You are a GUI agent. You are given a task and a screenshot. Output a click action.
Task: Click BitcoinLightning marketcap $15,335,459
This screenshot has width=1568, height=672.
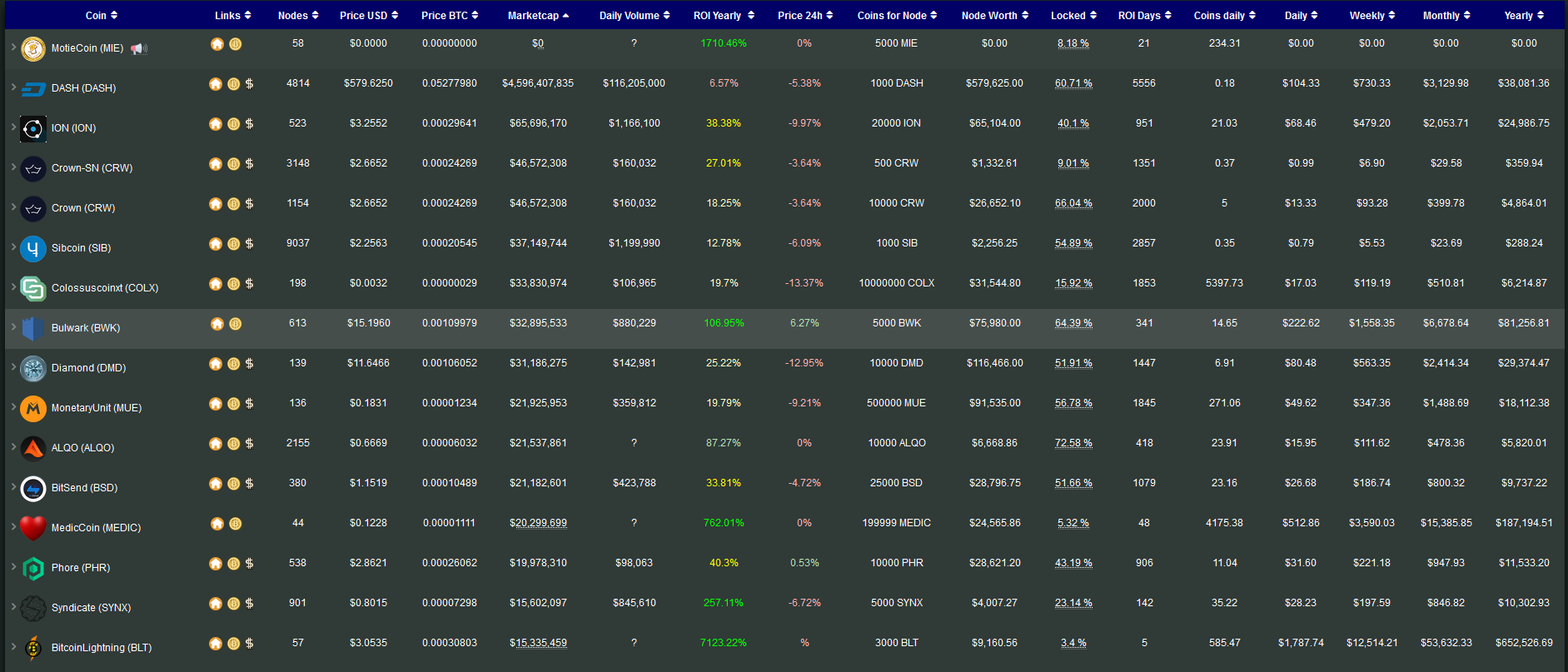point(538,643)
